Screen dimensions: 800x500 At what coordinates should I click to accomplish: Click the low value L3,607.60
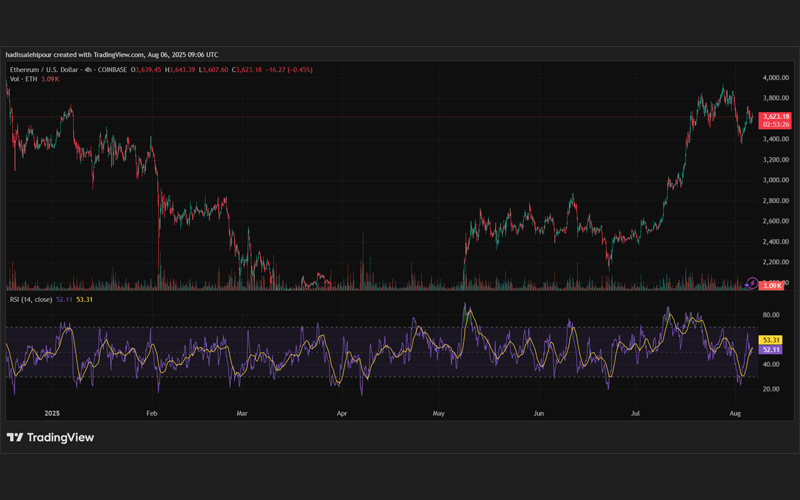[213, 69]
